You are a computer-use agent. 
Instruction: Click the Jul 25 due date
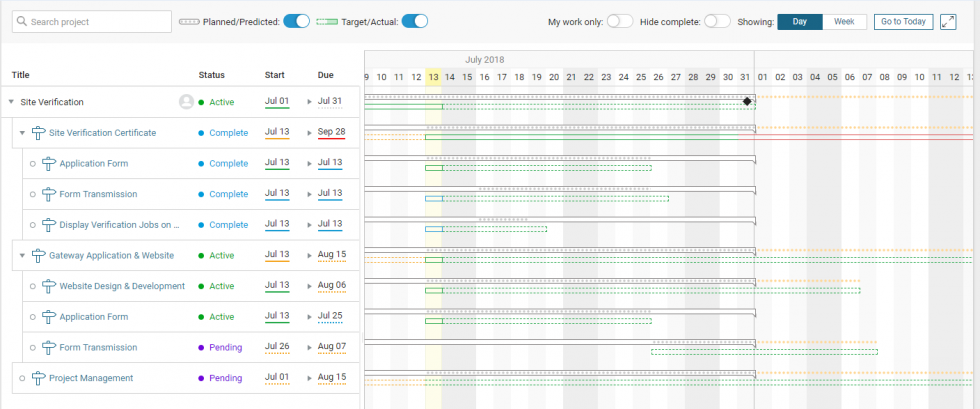point(330,316)
